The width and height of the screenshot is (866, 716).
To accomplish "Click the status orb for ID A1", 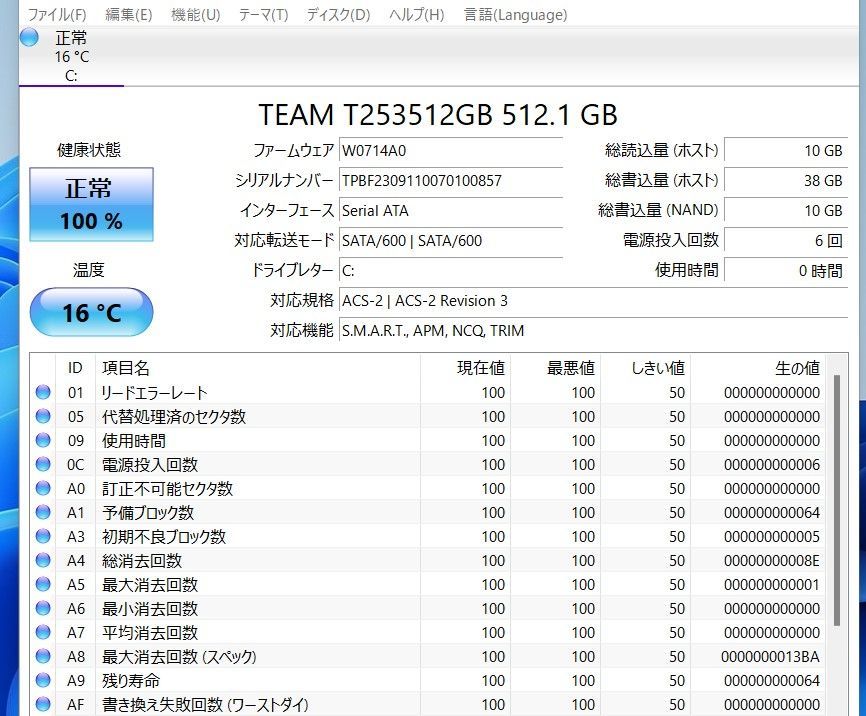I will pyautogui.click(x=43, y=512).
